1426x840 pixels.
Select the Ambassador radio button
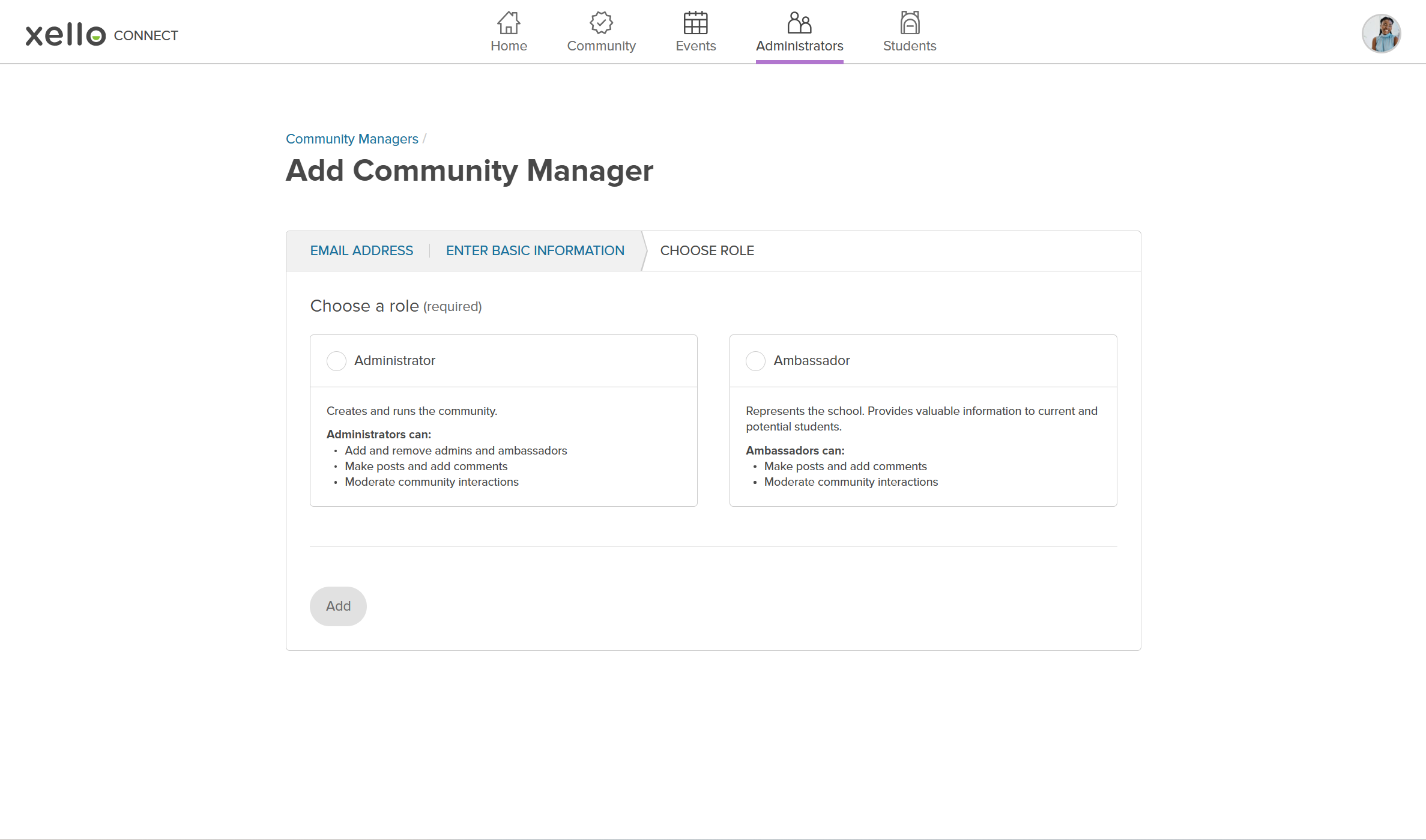point(755,361)
